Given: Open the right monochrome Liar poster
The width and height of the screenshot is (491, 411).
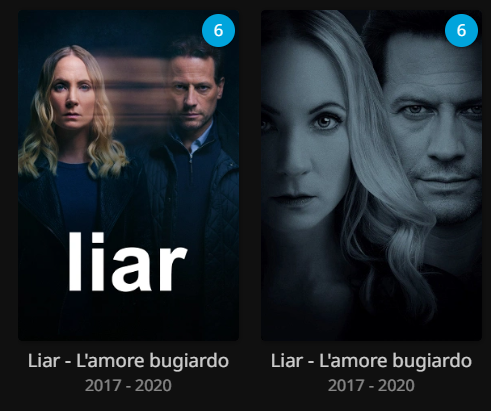Looking at the screenshot, I should coord(371,175).
